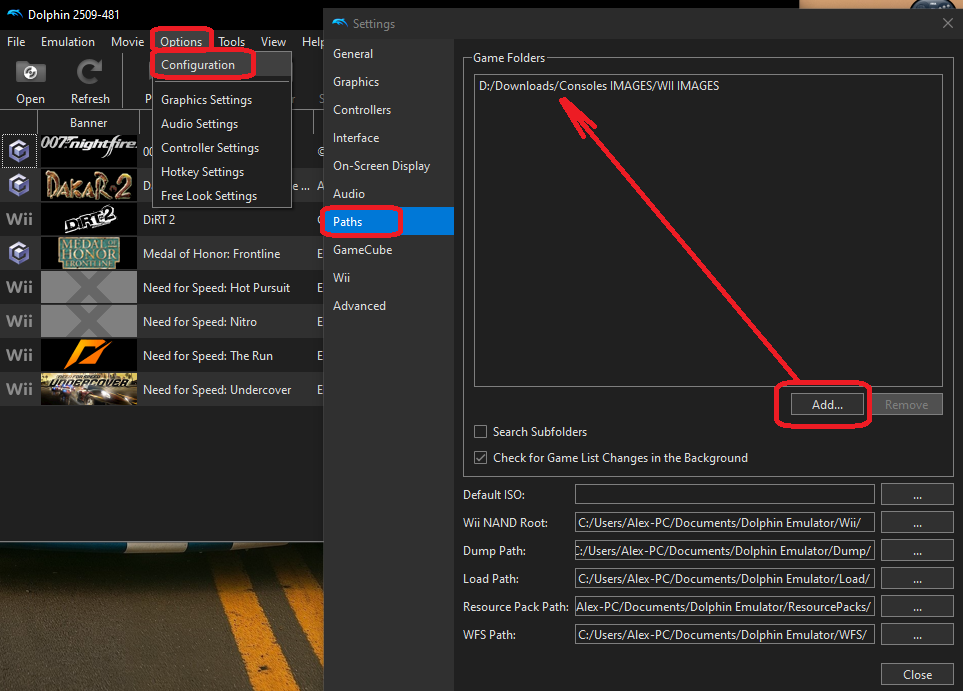Uncheck Check for Game List Changes in Background
963x691 pixels.
[x=481, y=458]
